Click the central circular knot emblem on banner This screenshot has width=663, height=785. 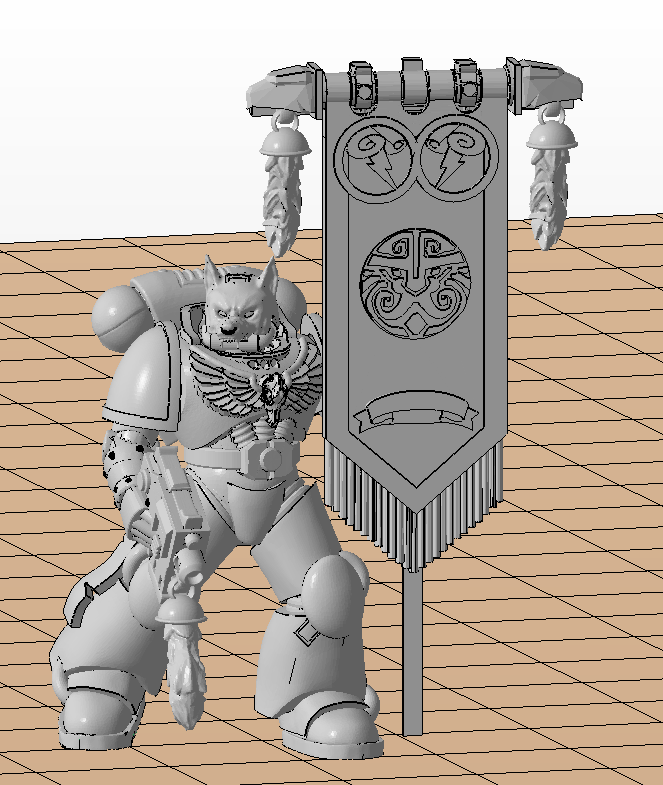[417, 275]
